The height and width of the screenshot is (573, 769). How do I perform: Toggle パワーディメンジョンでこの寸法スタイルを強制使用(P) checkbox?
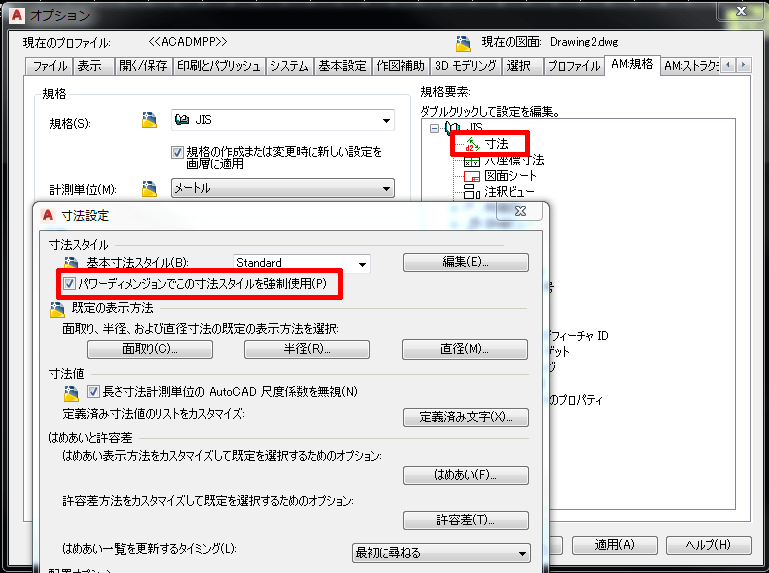69,283
